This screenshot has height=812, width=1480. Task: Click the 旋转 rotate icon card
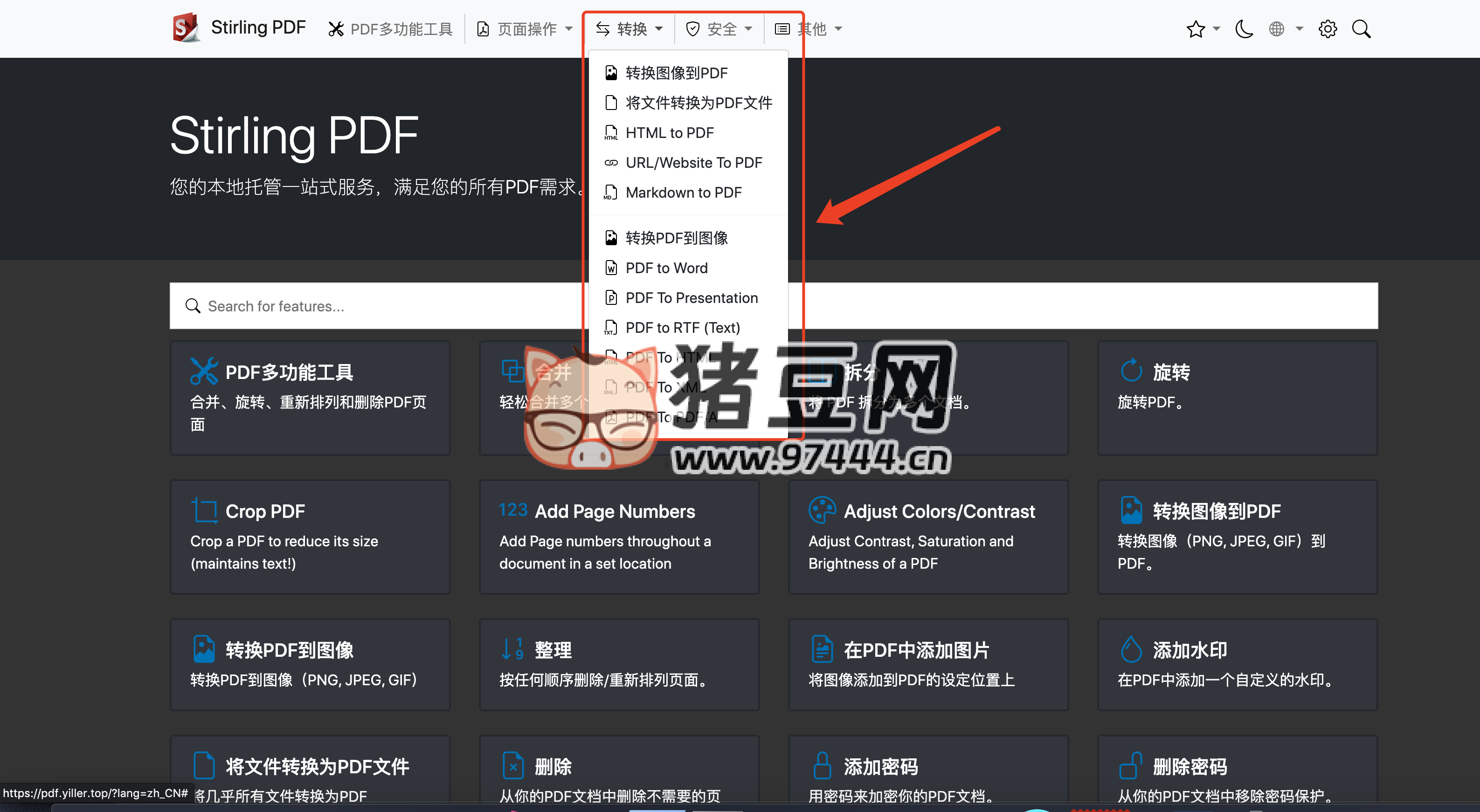pyautogui.click(x=1131, y=371)
